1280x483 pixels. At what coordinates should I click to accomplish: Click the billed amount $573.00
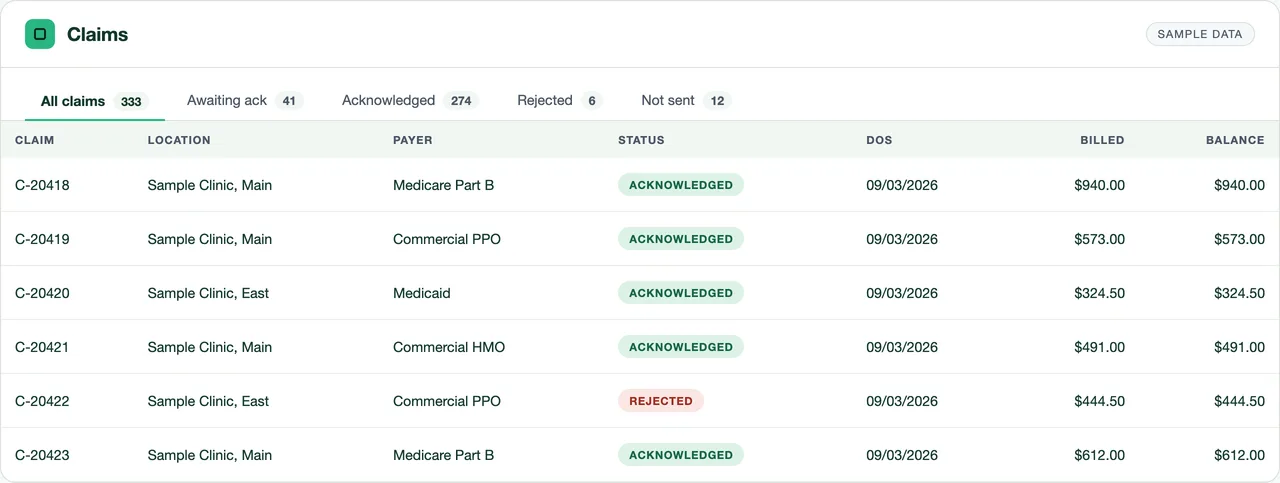tap(1099, 239)
